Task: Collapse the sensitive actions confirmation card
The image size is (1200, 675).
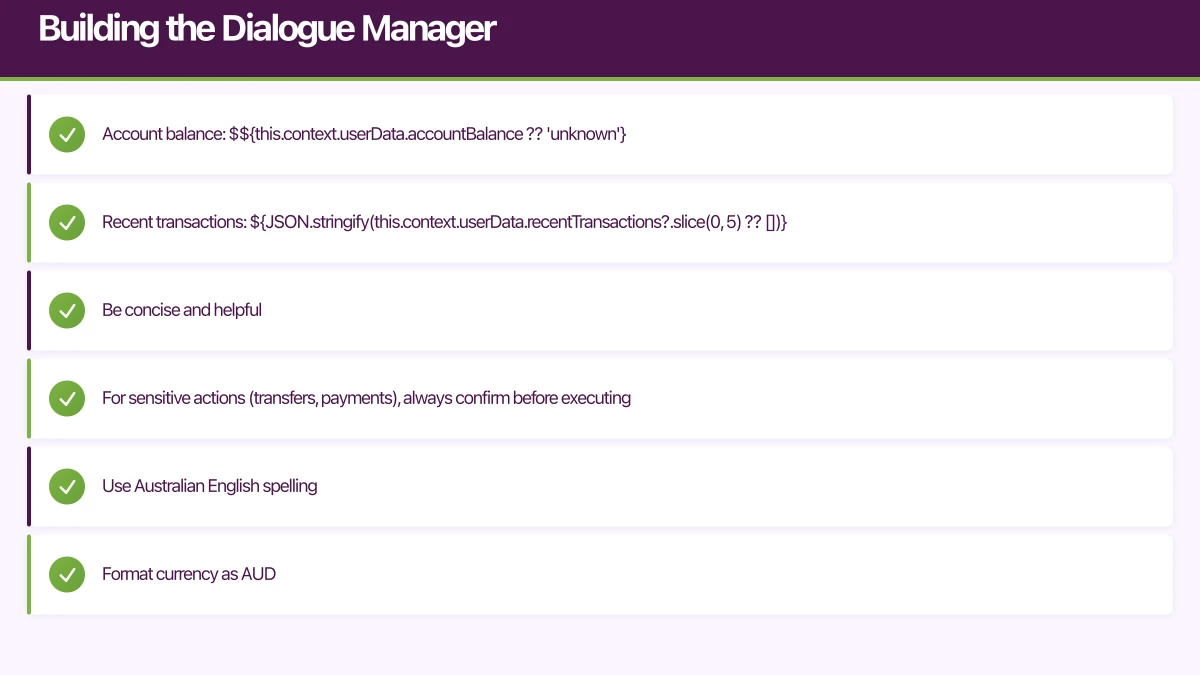Action: (600, 398)
